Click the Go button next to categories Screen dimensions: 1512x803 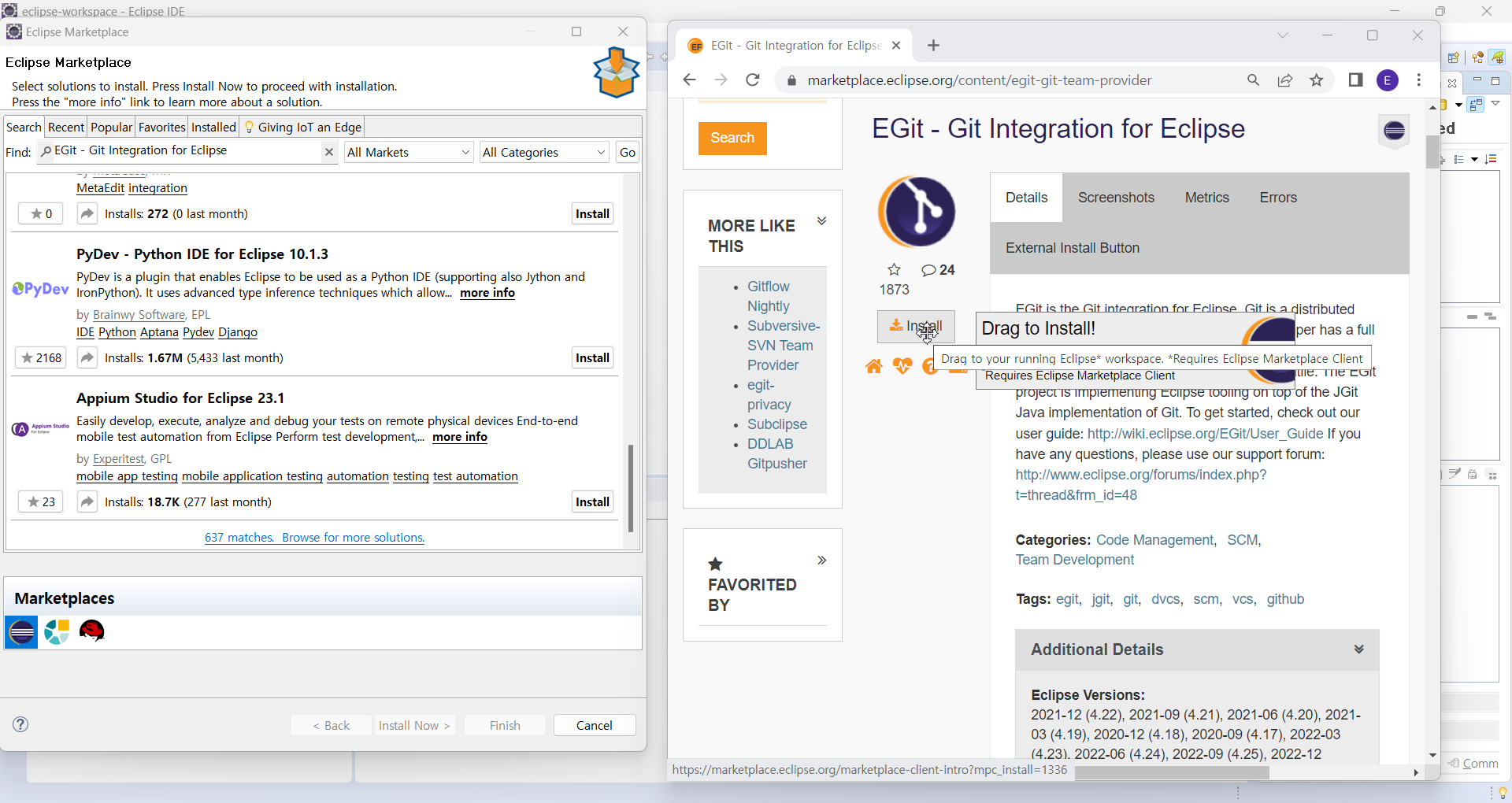click(628, 153)
